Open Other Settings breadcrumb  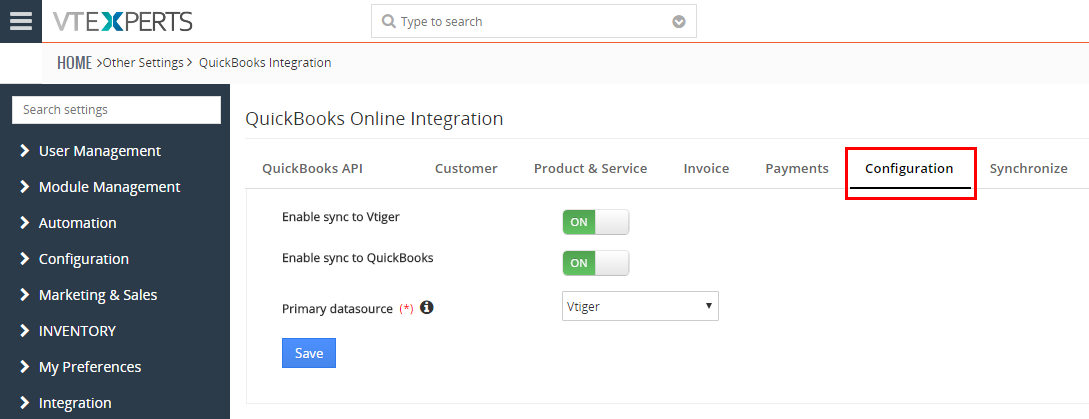(x=143, y=63)
